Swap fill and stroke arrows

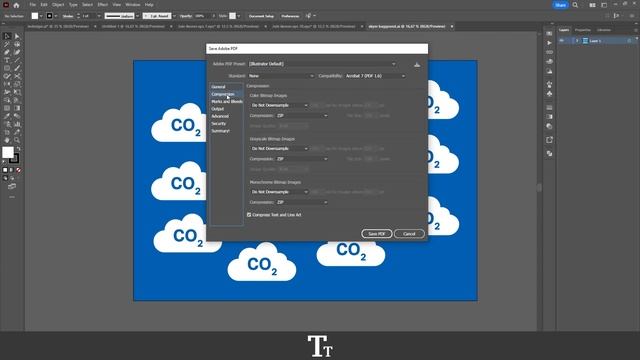point(18,149)
